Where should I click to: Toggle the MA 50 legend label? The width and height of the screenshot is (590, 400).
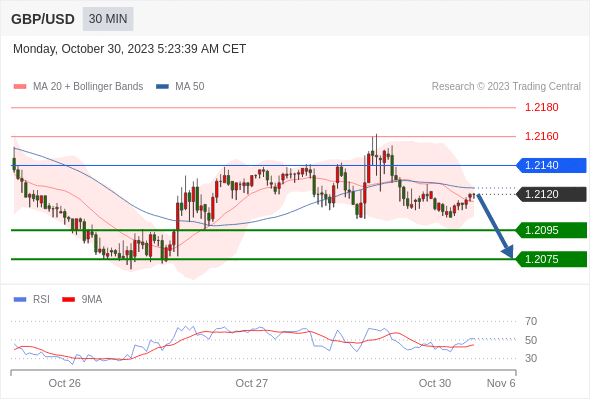pos(190,87)
